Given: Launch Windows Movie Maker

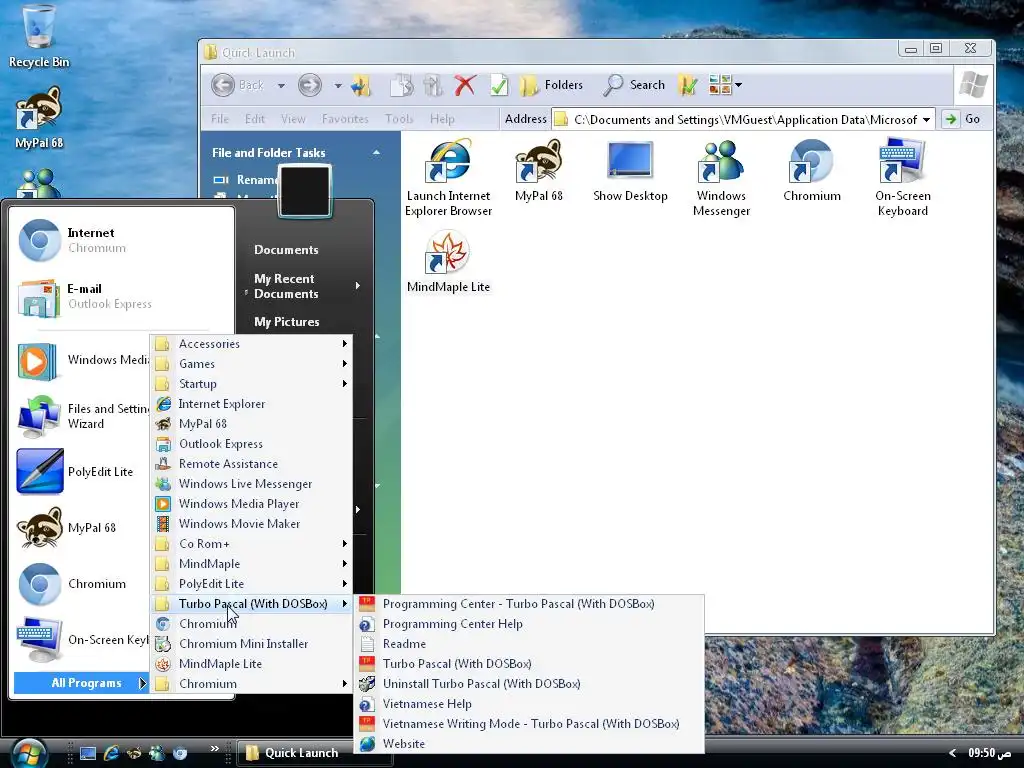Looking at the screenshot, I should (252, 524).
